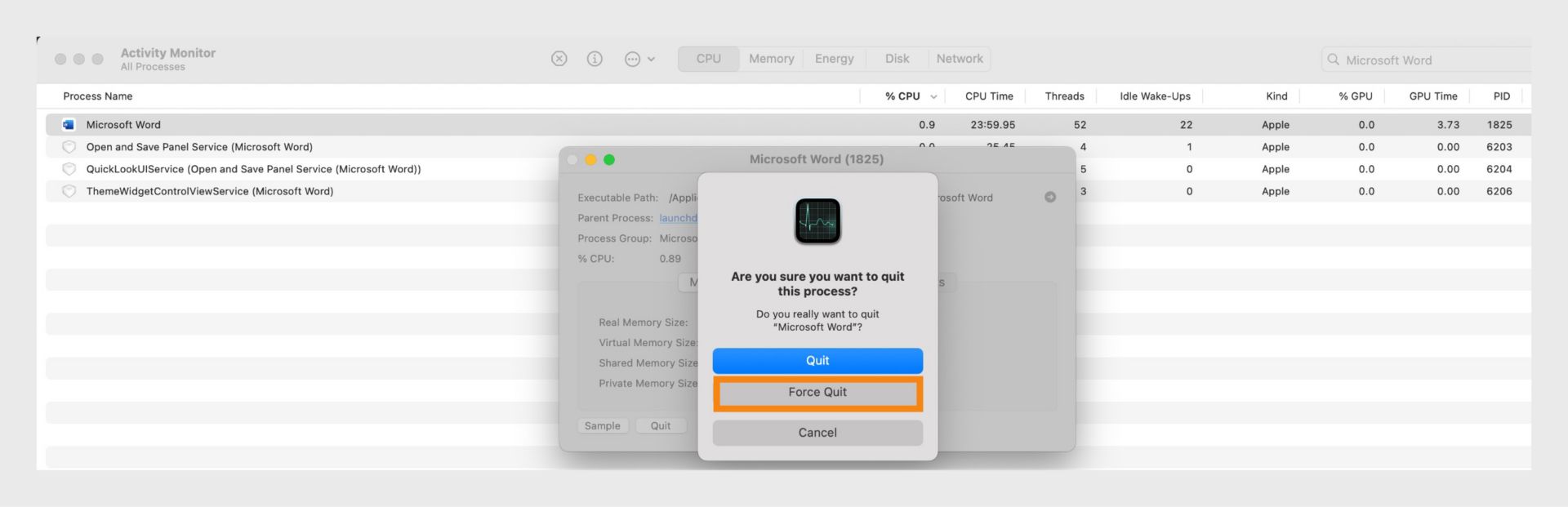The image size is (1568, 507).
Task: Select the Microsoft Word process row
Action: (788, 125)
